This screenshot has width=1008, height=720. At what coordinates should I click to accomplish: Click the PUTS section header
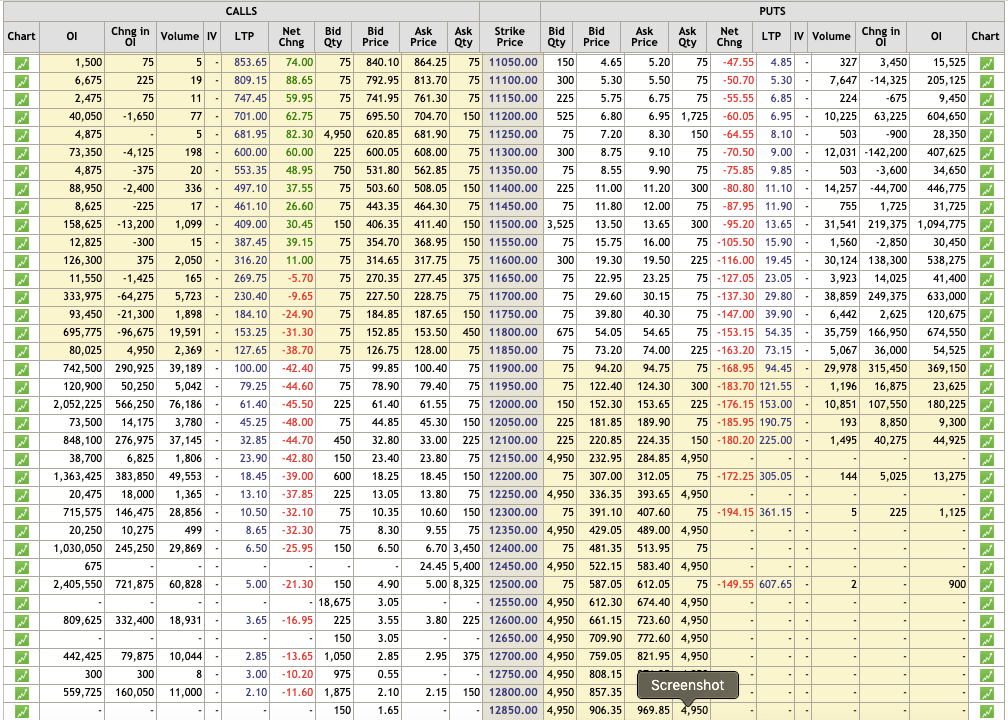pos(772,11)
